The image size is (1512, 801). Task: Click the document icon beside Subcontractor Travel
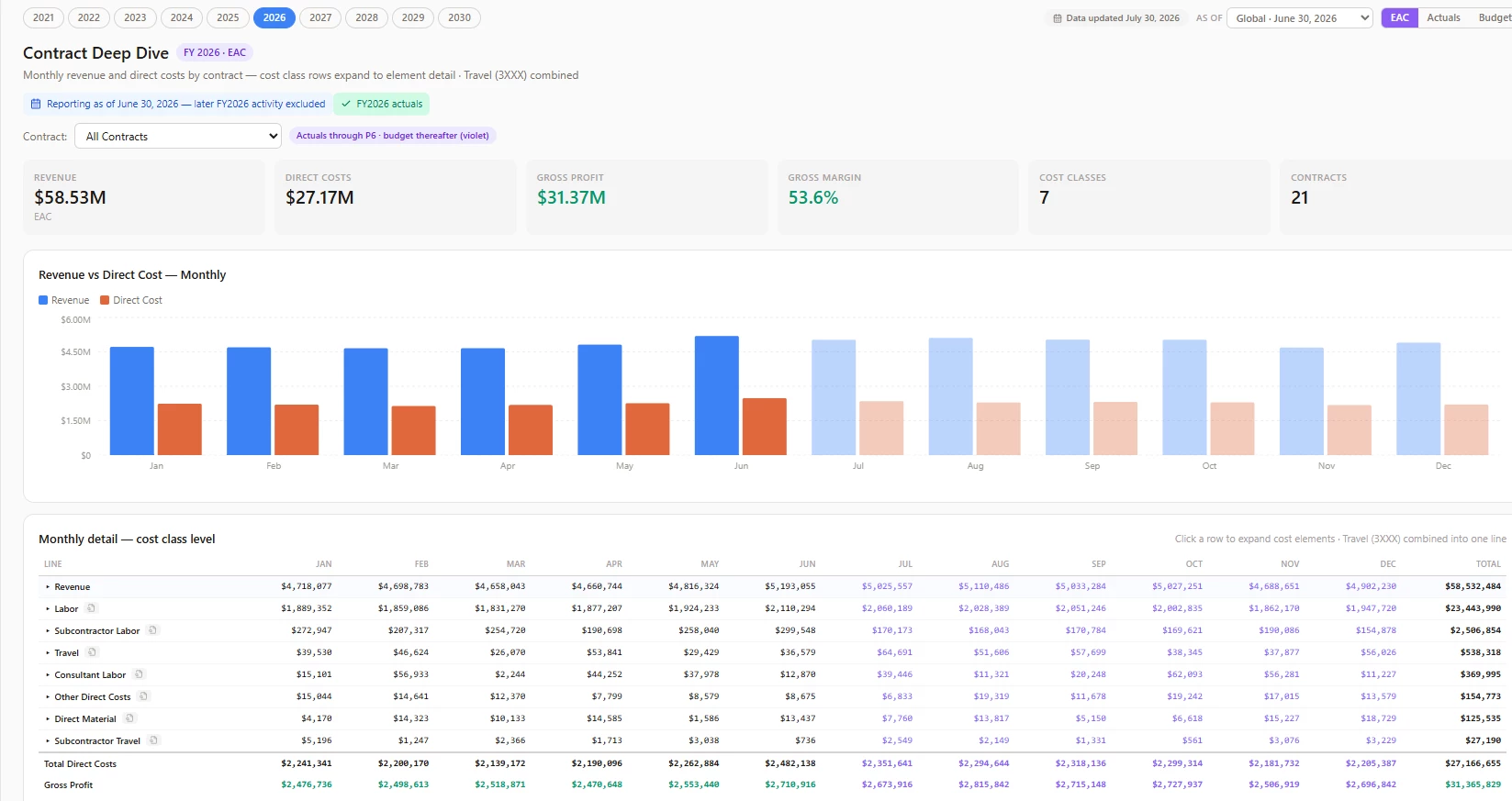[153, 740]
